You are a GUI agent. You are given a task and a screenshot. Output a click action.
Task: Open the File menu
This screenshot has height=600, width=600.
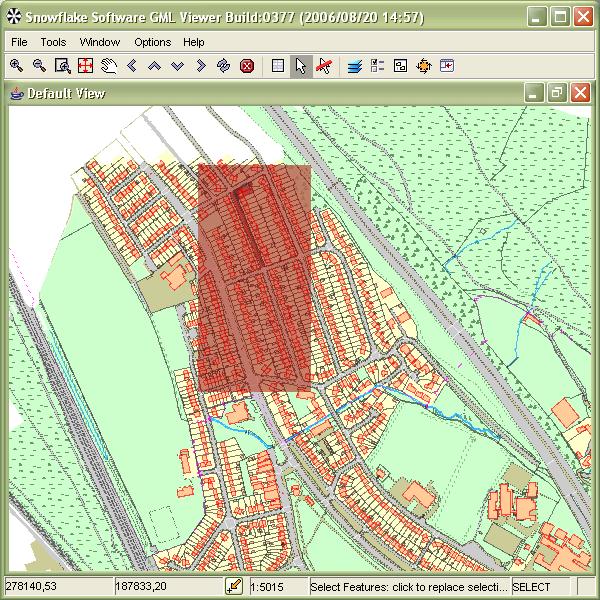(x=20, y=42)
